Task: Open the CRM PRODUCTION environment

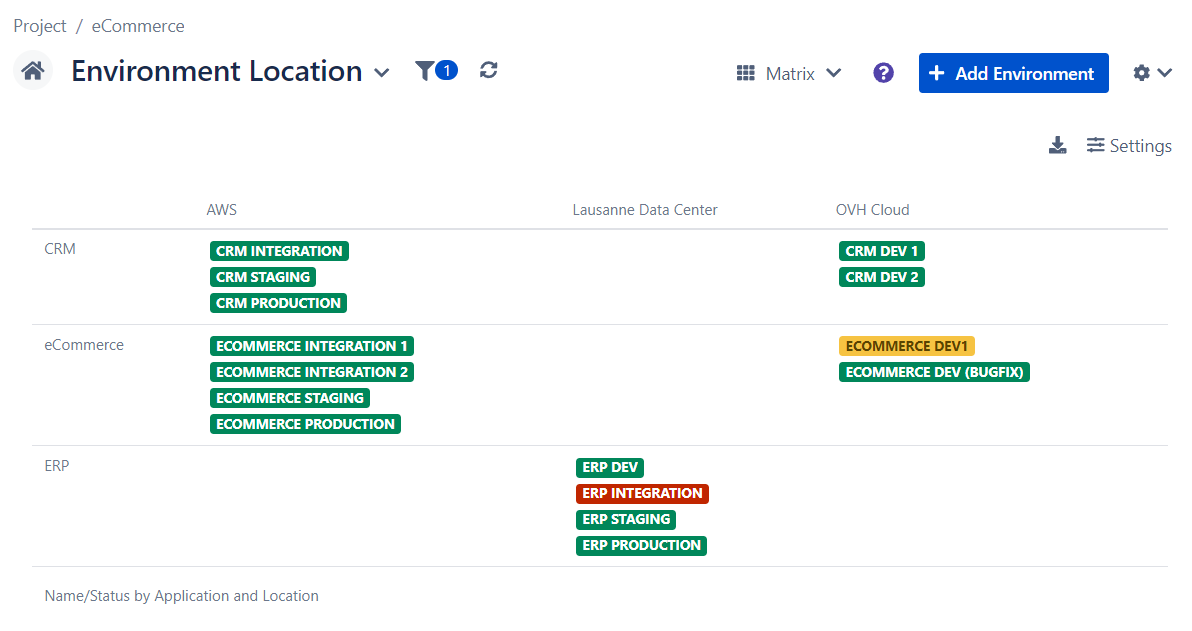Action: click(279, 303)
